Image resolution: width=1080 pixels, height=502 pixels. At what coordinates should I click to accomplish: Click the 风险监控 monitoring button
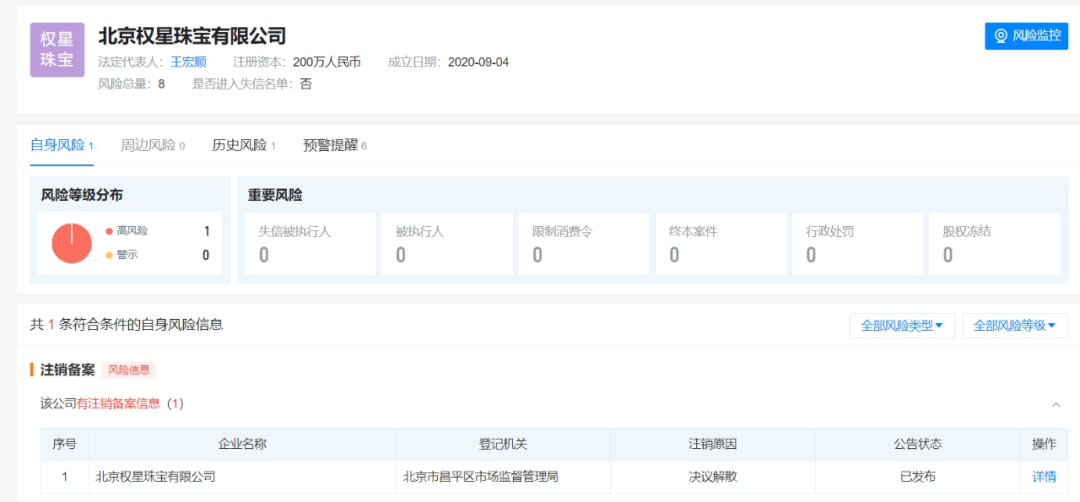(1026, 36)
